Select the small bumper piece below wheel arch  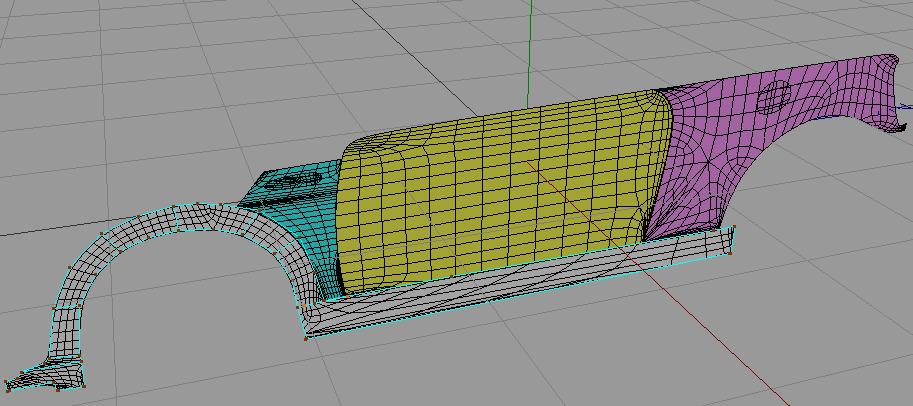pos(44,374)
